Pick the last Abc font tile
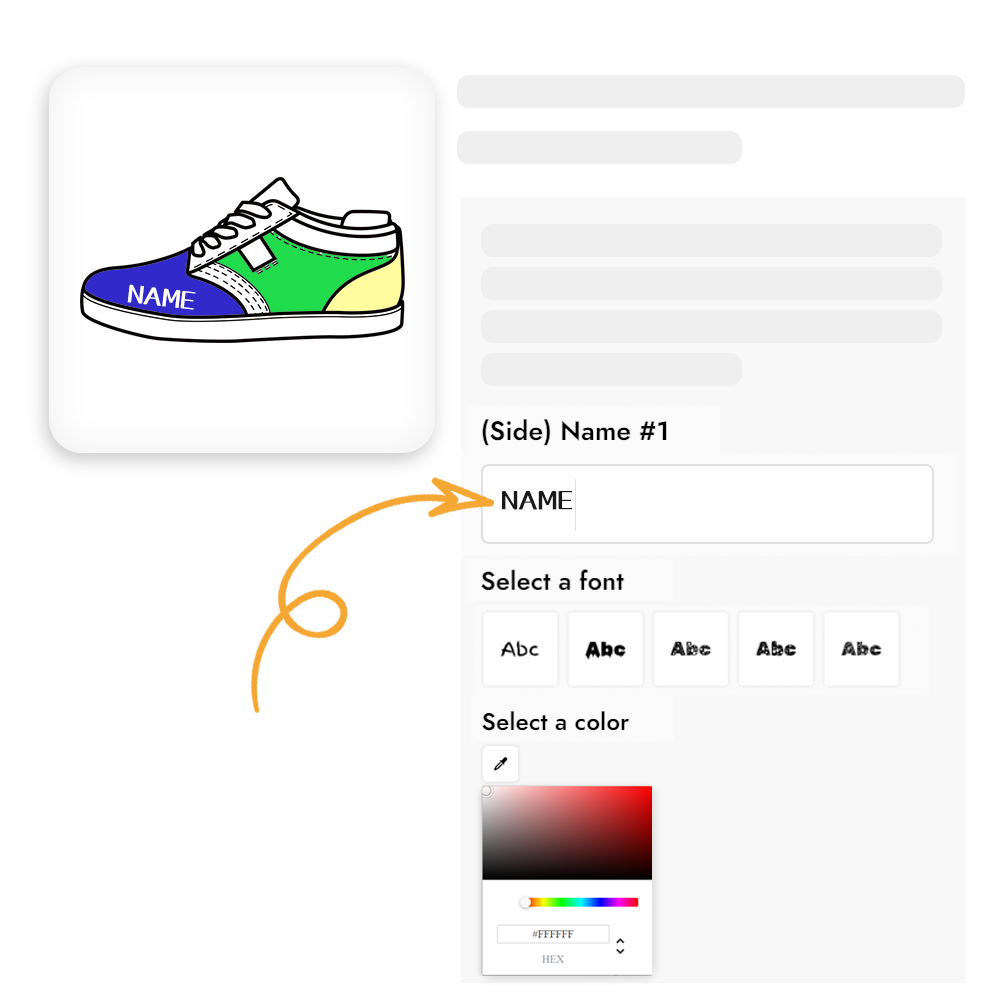Viewport: 1000px width, 1000px height. [862, 649]
